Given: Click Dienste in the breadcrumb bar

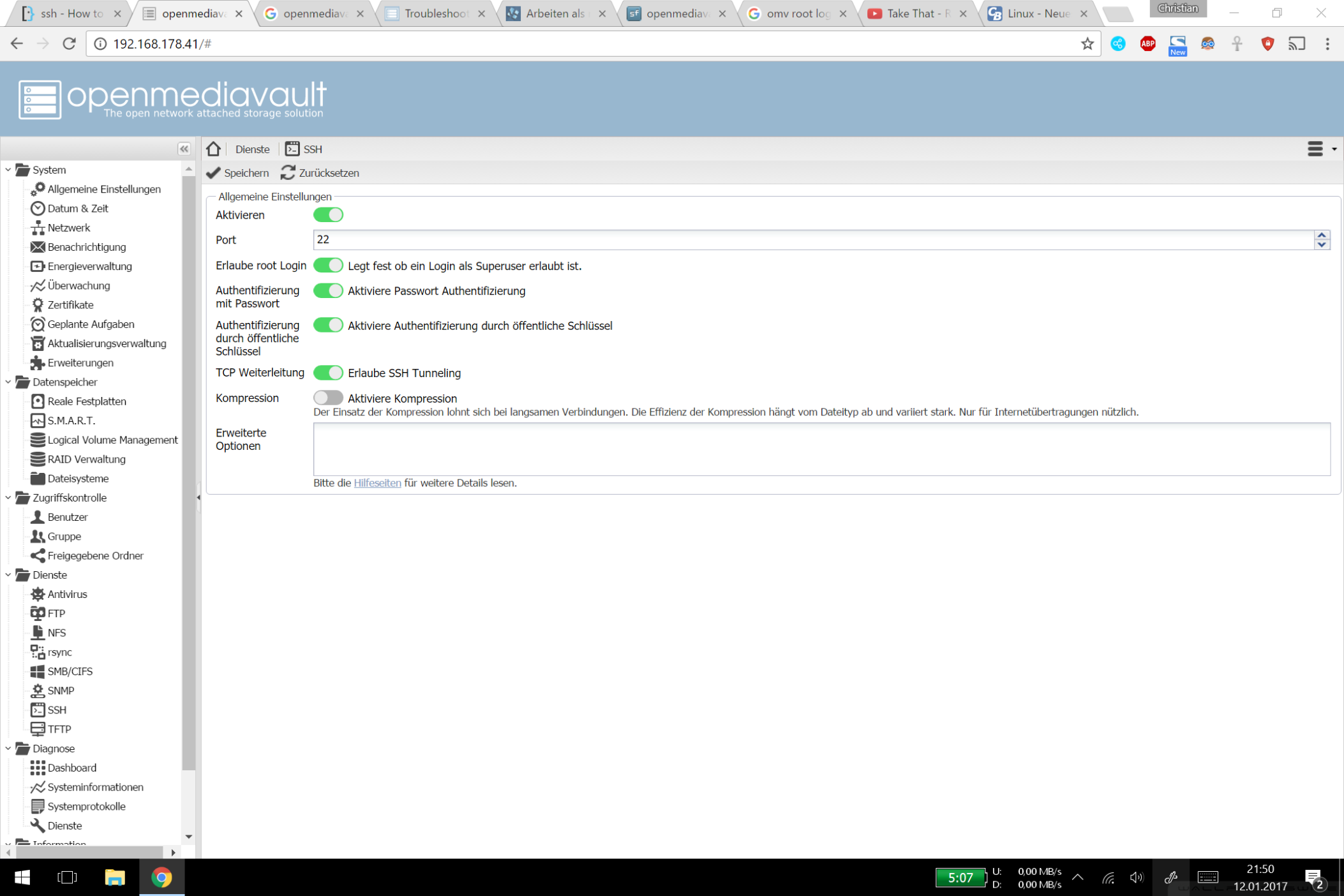Looking at the screenshot, I should point(252,149).
